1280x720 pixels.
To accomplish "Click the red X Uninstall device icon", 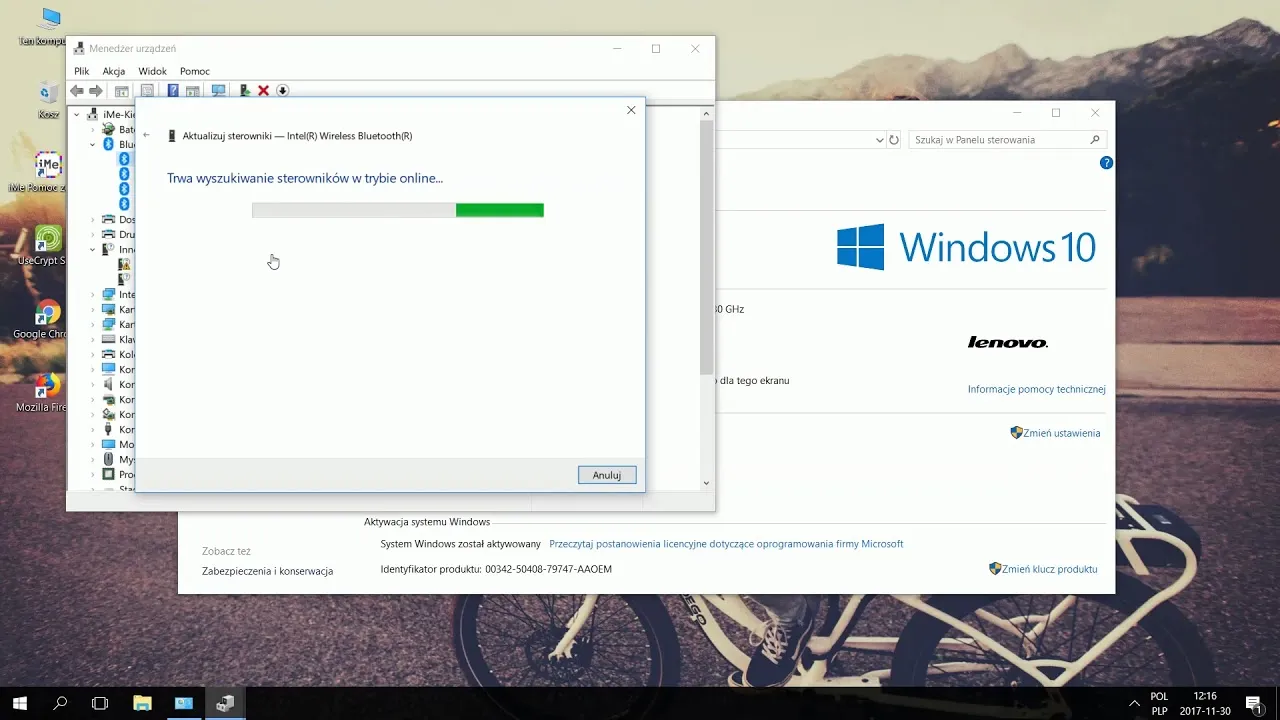I will pos(263,90).
